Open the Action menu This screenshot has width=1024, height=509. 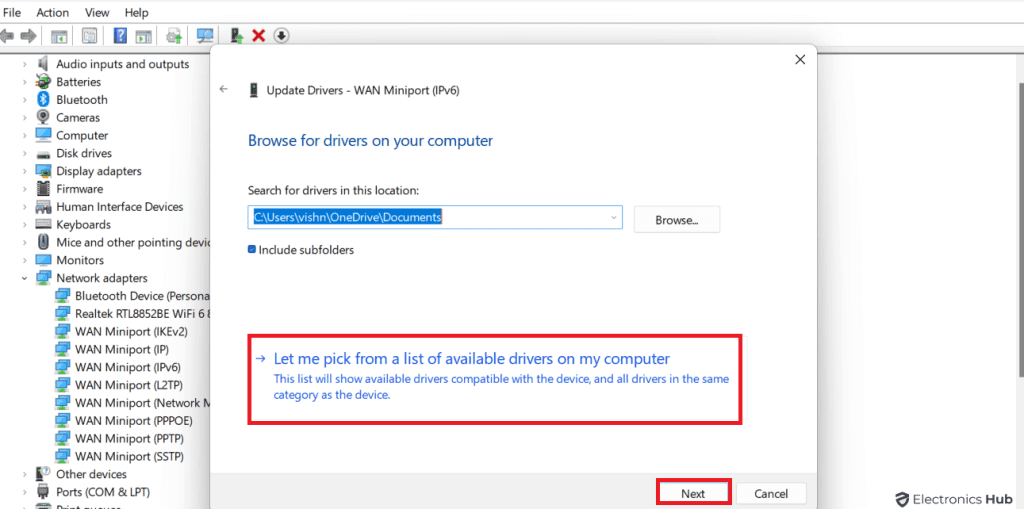click(52, 12)
